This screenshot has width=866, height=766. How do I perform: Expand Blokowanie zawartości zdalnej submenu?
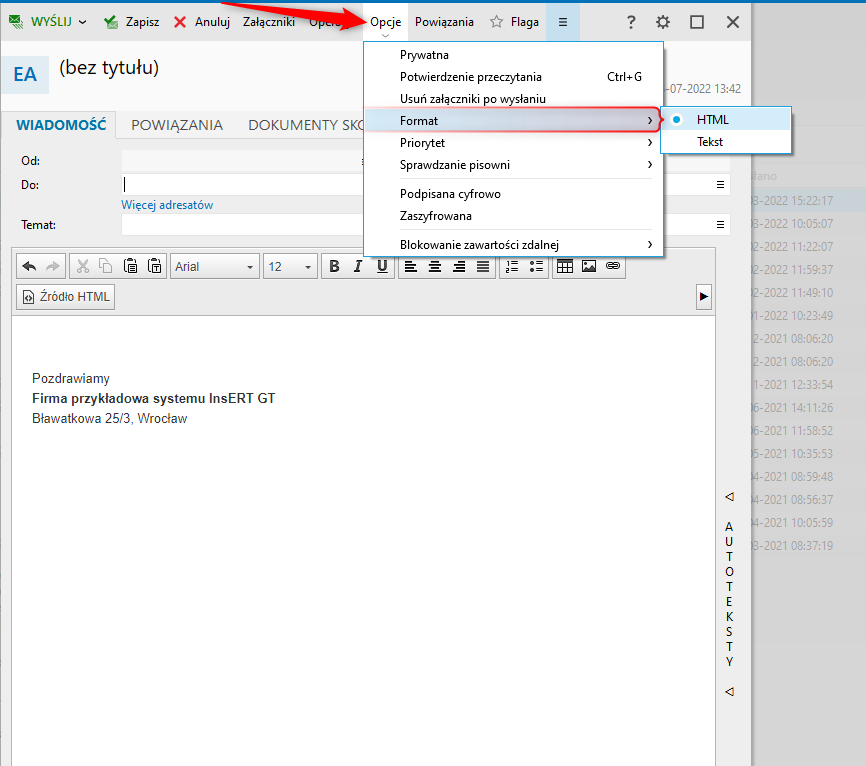514,245
